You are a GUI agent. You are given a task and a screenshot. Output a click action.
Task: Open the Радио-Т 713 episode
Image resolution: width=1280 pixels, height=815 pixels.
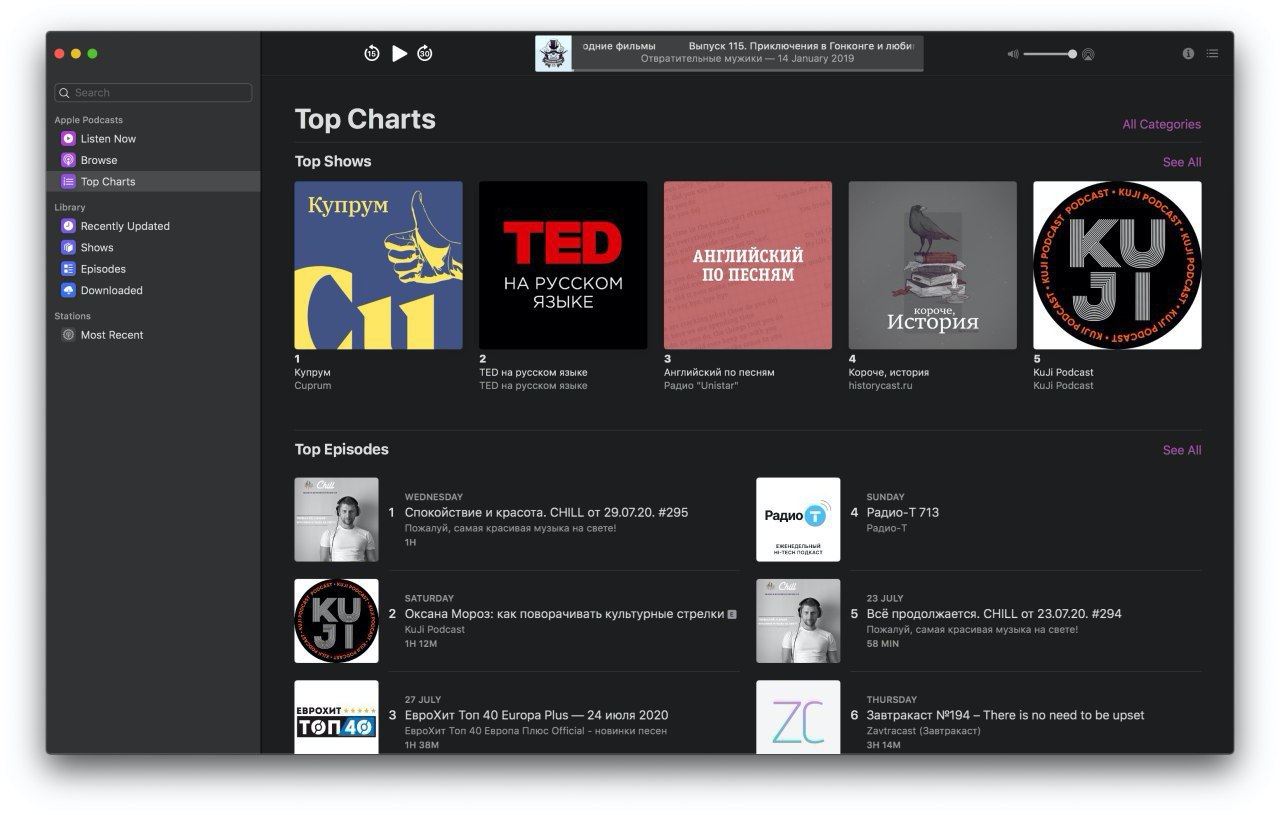point(902,513)
